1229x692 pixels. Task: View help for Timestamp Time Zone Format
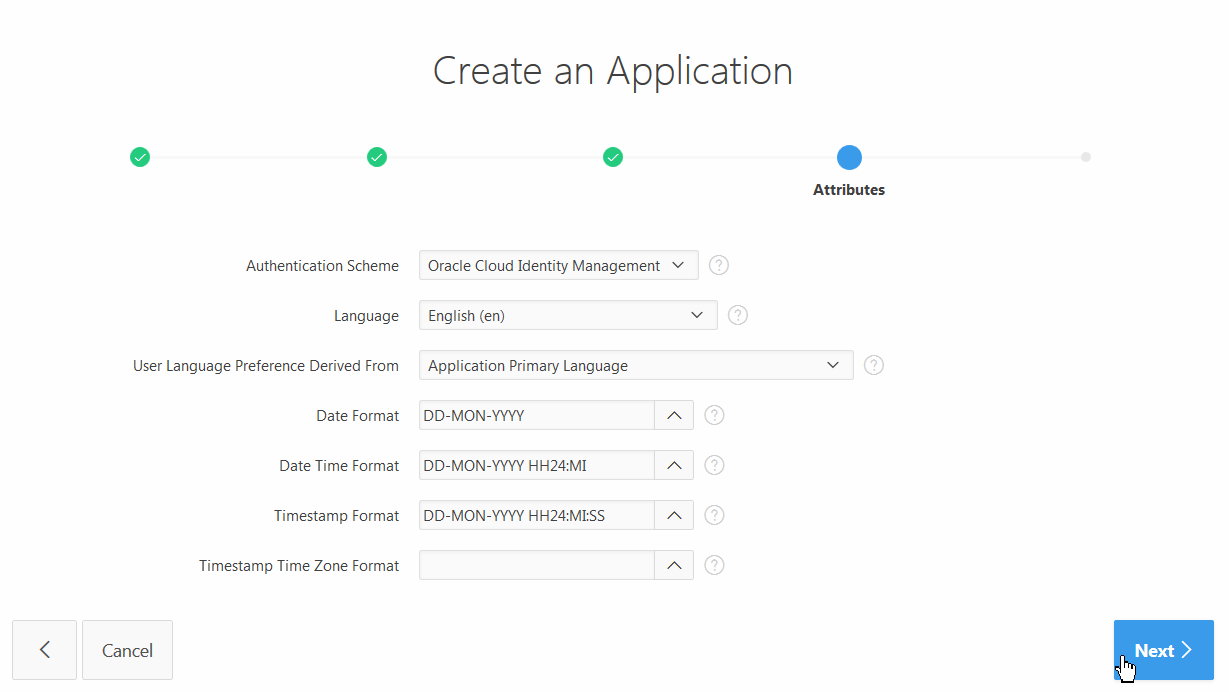pyautogui.click(x=714, y=565)
